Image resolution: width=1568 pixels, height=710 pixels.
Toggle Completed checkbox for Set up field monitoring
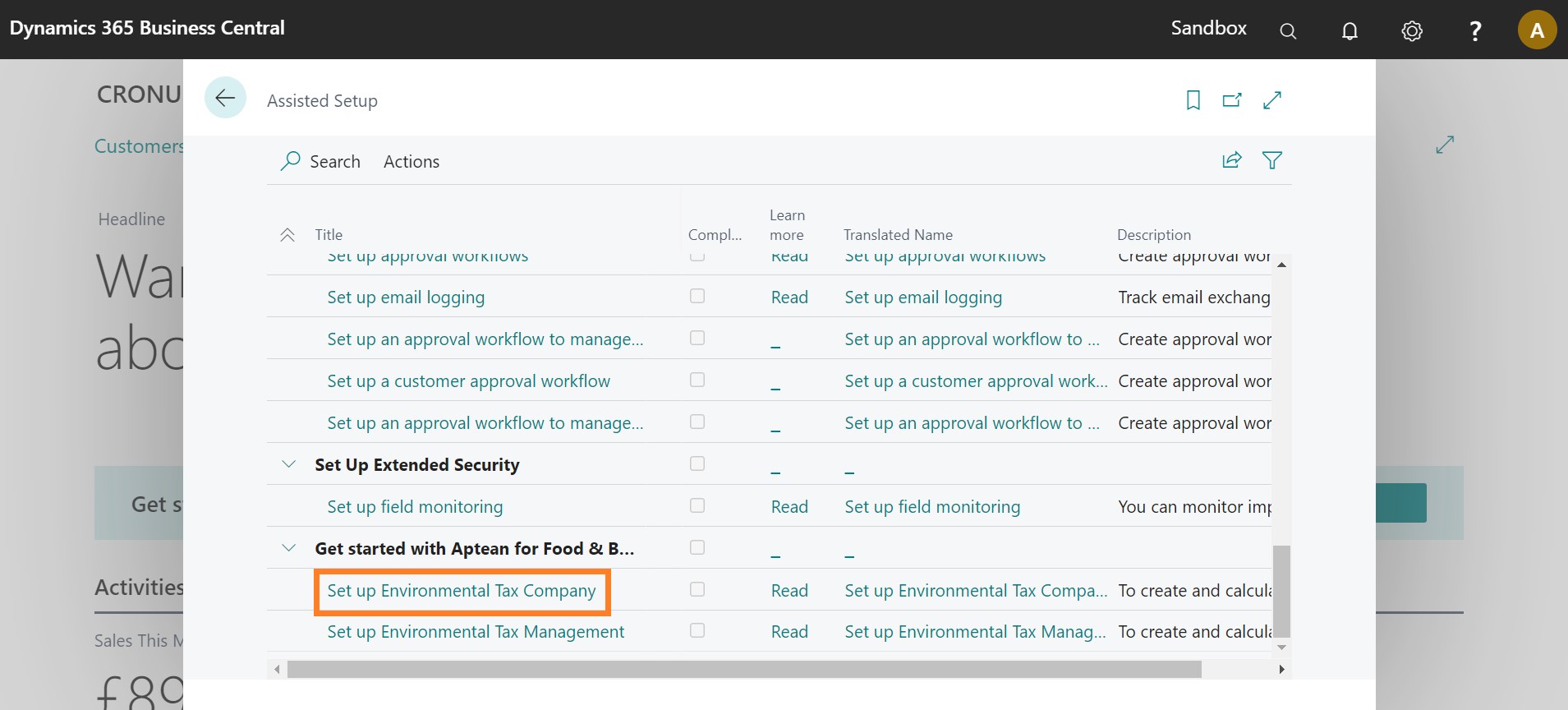point(697,505)
